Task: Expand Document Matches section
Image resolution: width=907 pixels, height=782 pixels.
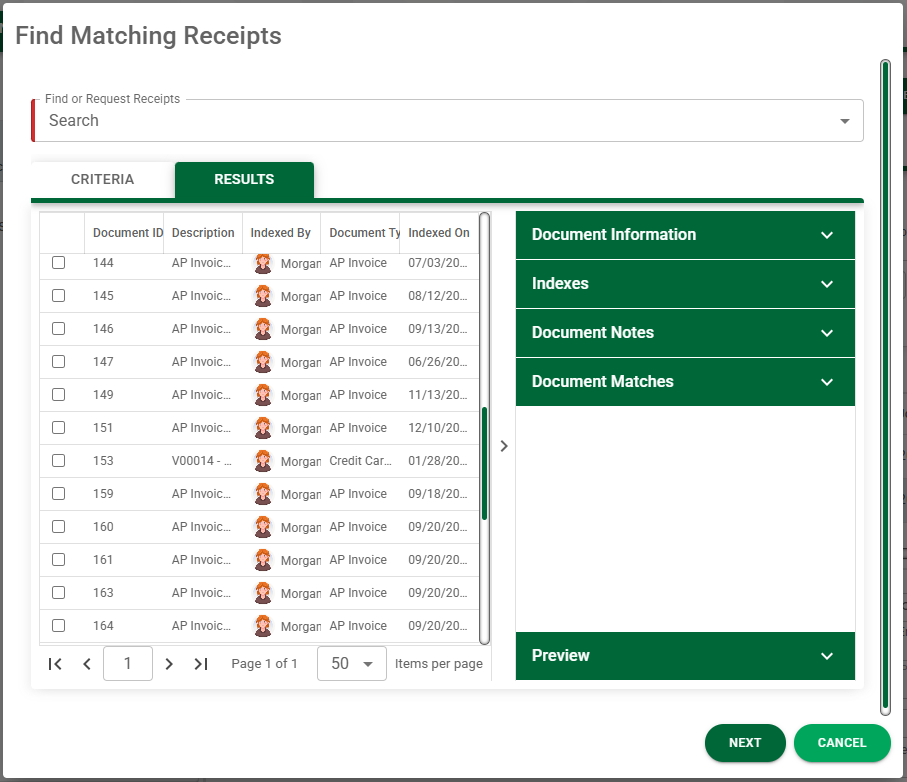Action: pyautogui.click(x=685, y=382)
